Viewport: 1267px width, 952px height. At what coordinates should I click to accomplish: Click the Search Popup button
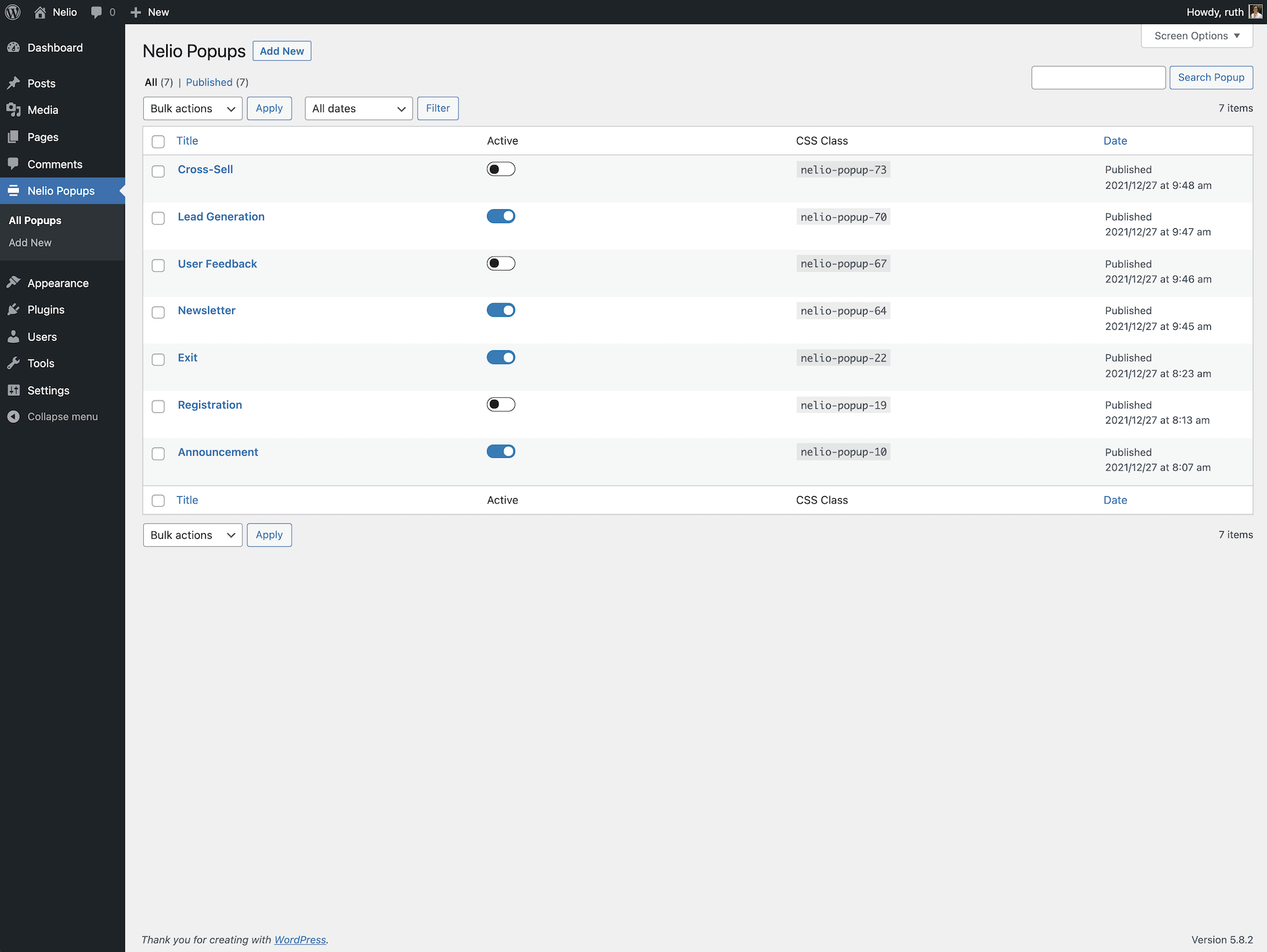[x=1211, y=77]
